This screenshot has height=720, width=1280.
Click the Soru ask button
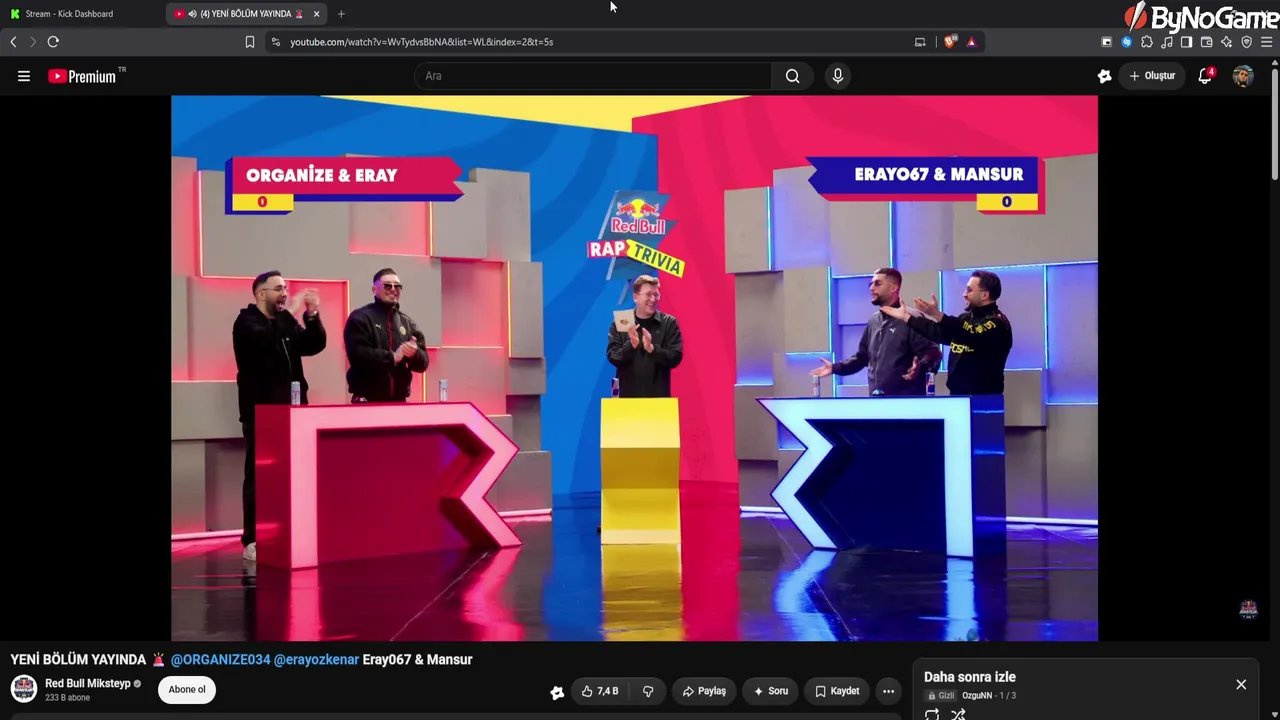point(771,691)
